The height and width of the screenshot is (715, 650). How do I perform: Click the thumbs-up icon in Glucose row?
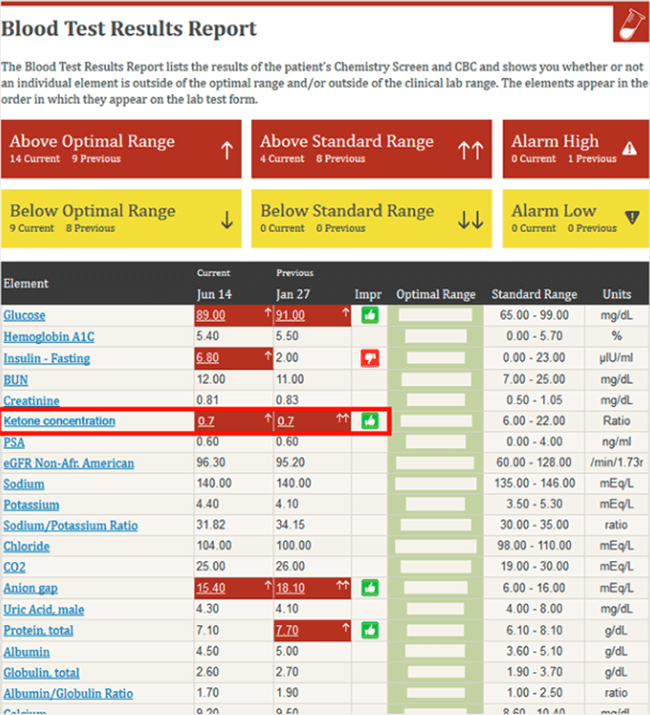[370, 315]
